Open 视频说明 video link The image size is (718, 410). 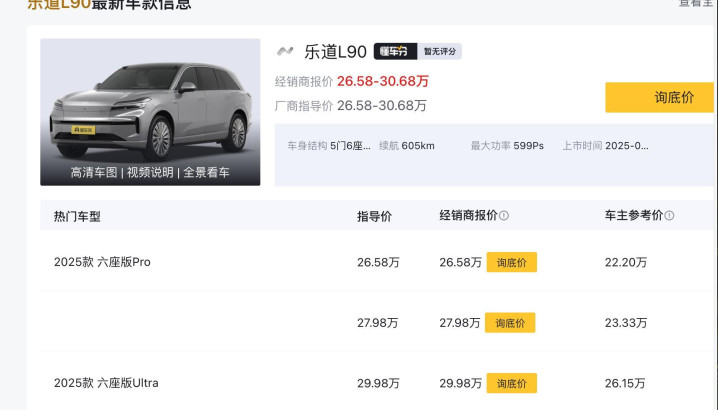(150, 172)
